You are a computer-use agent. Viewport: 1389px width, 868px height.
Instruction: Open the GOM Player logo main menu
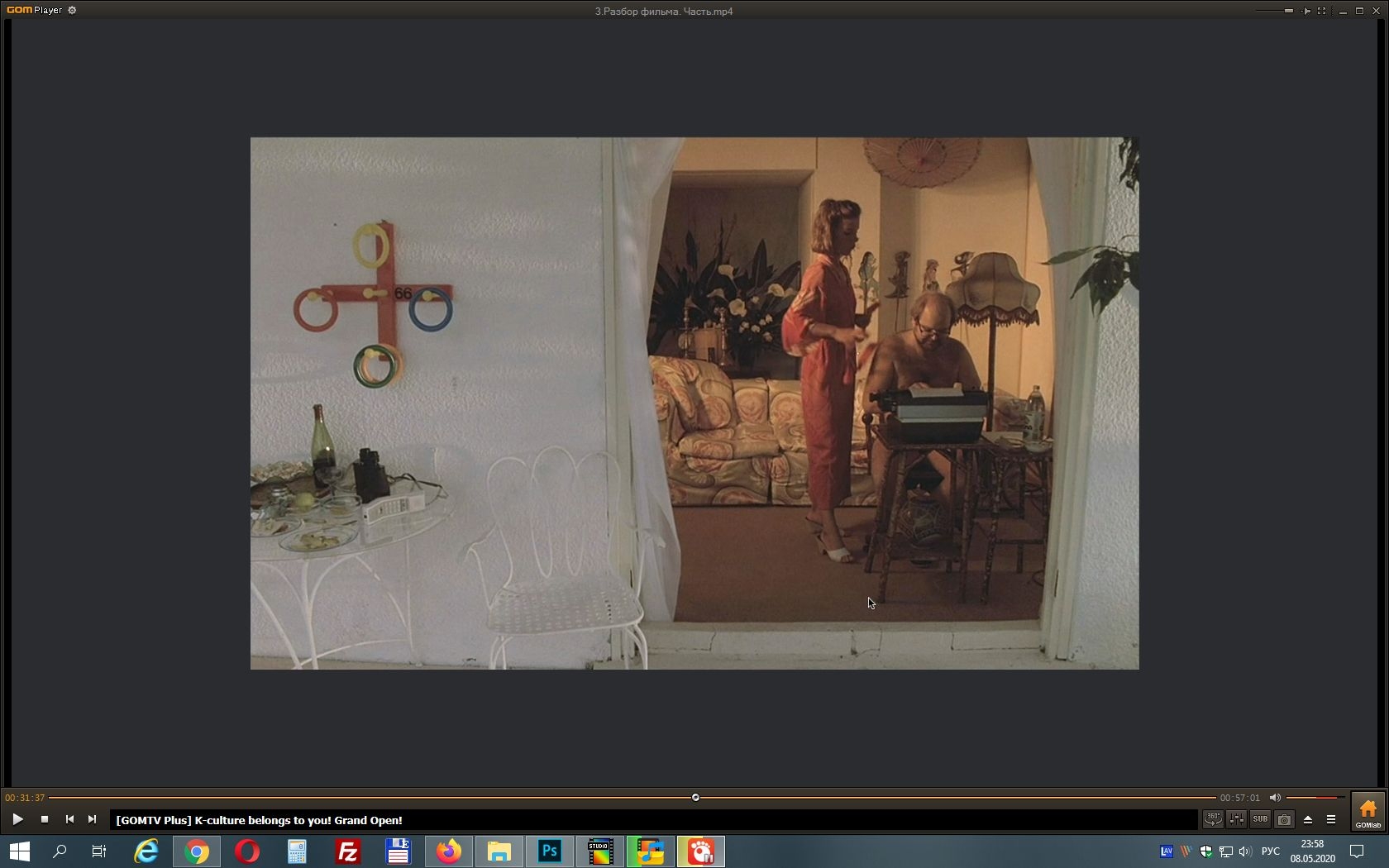click(x=34, y=11)
